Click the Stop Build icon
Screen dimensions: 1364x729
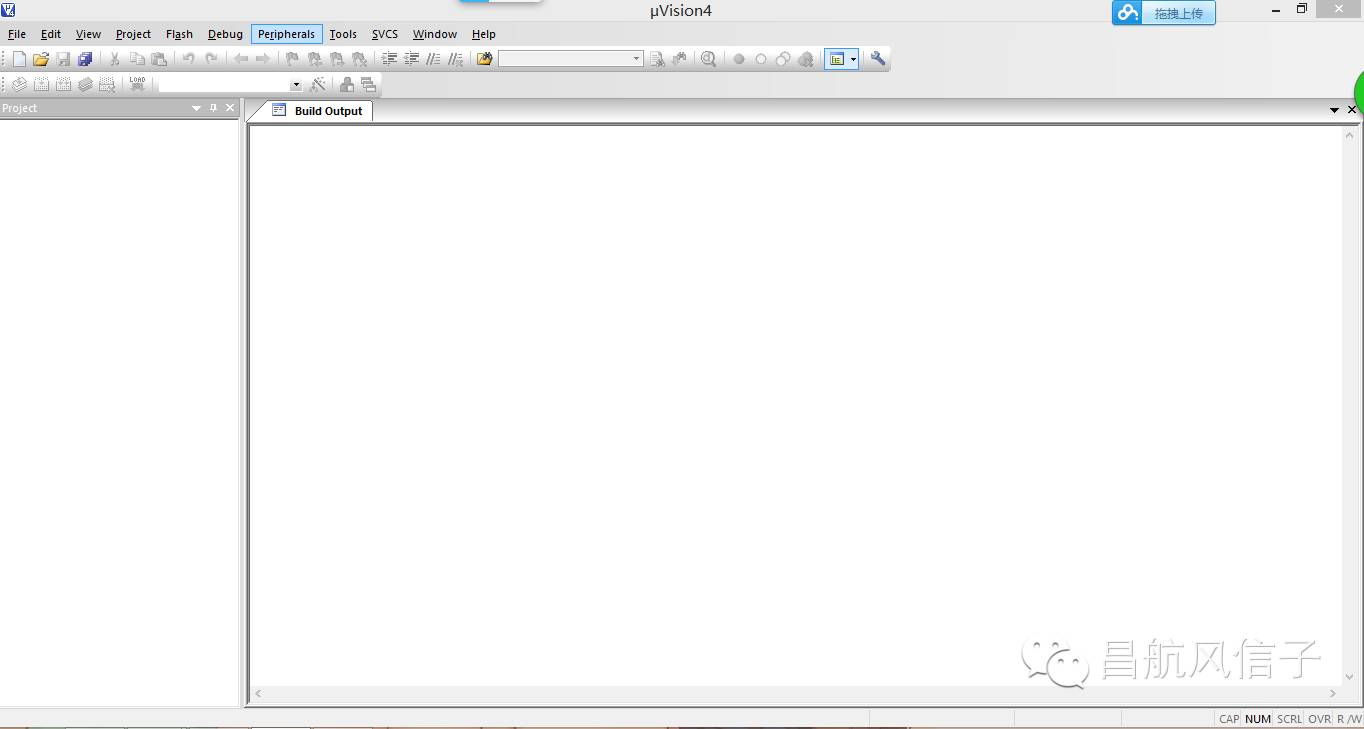pos(107,84)
